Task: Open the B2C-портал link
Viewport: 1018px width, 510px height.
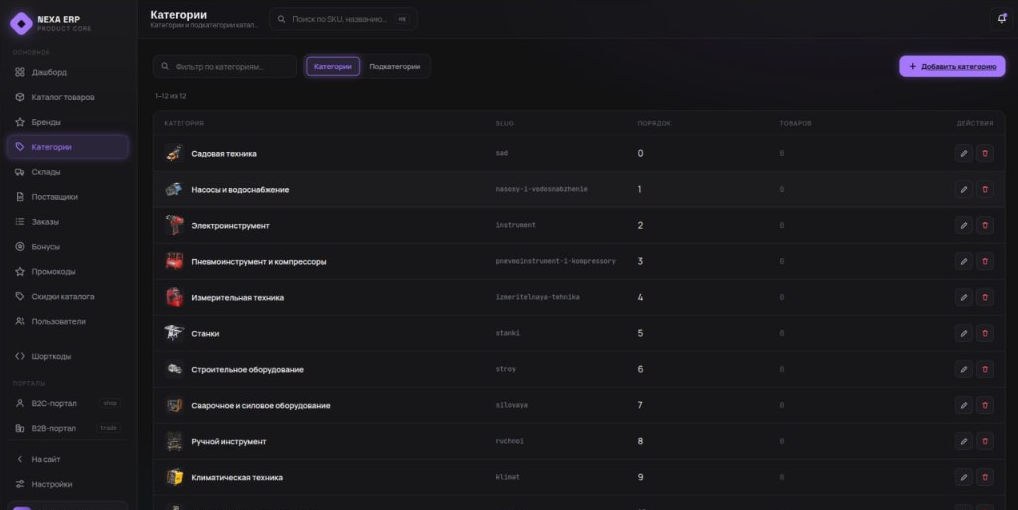Action: (x=68, y=403)
